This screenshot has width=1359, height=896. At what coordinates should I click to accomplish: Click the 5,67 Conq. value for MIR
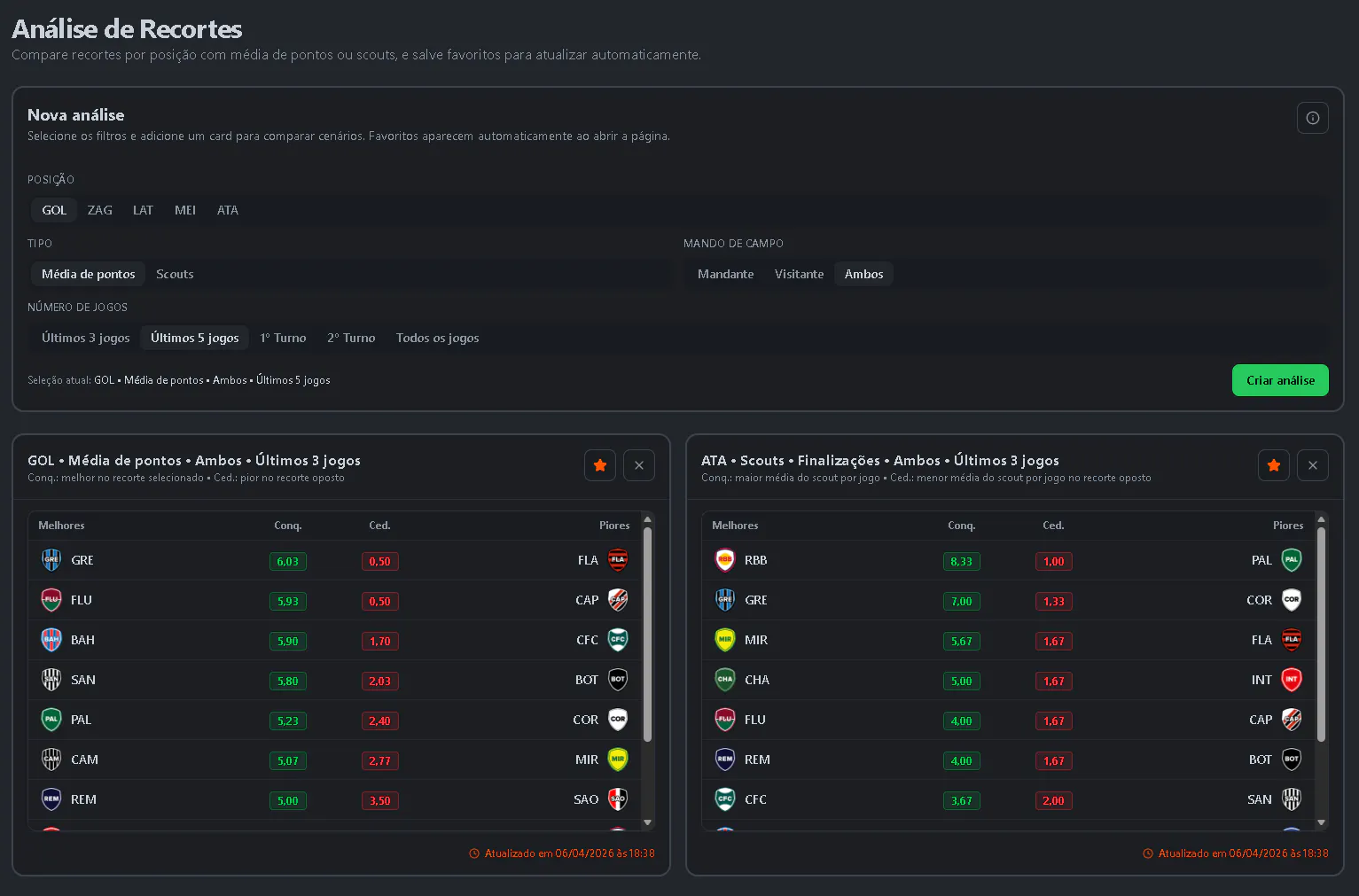962,641
